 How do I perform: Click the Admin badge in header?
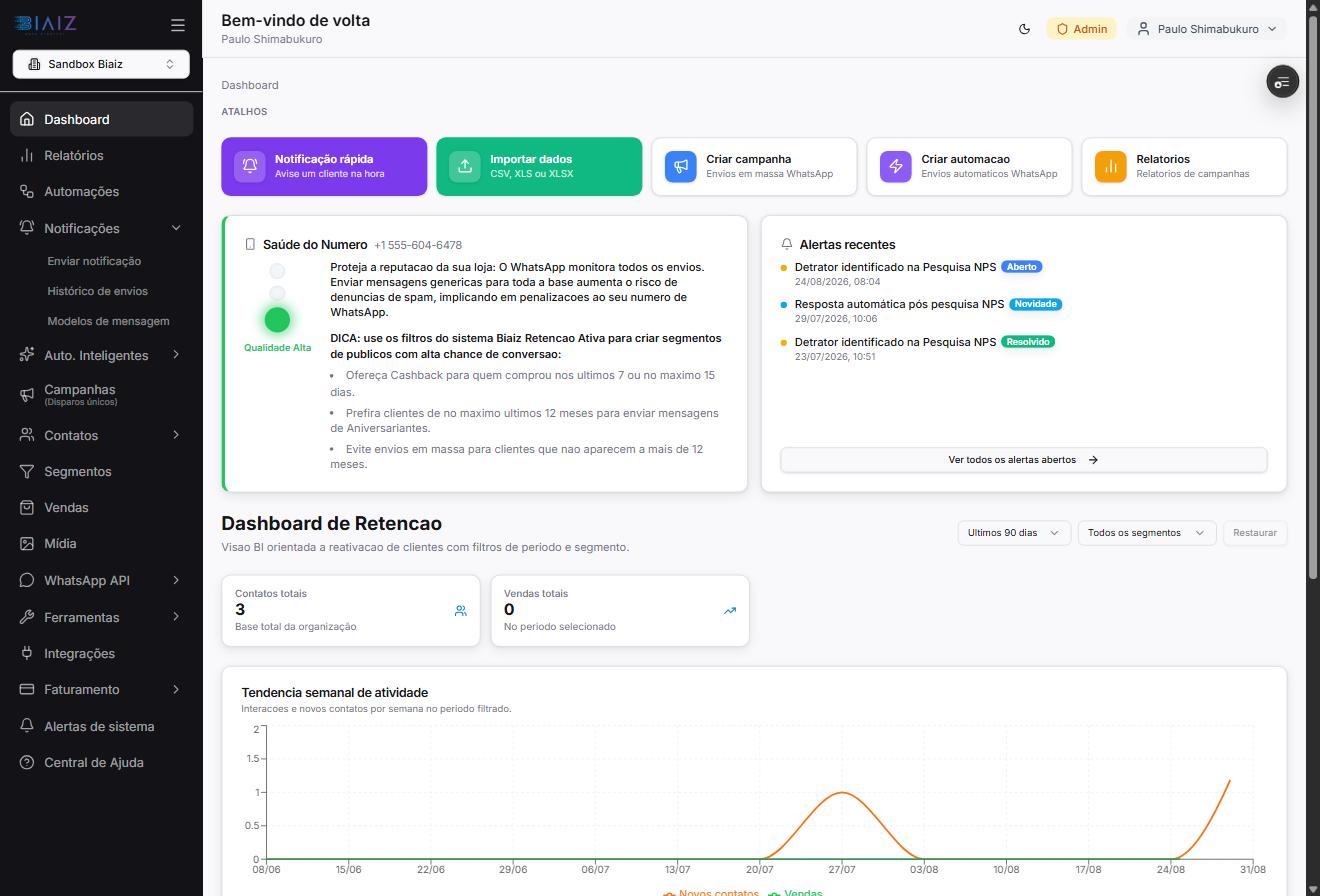coord(1081,29)
